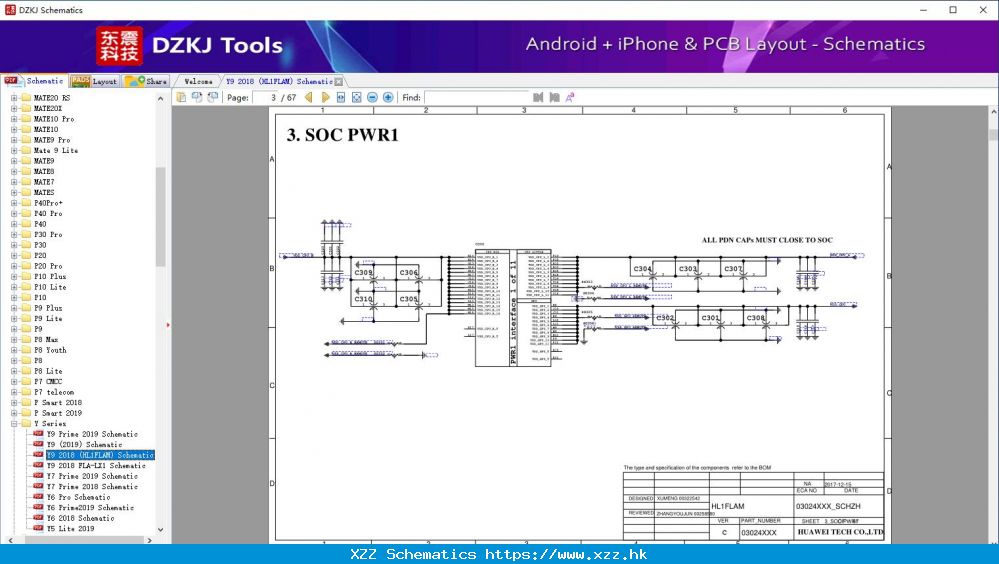This screenshot has height=564, width=999.
Task: Click the fit page icon
Action: 357,98
